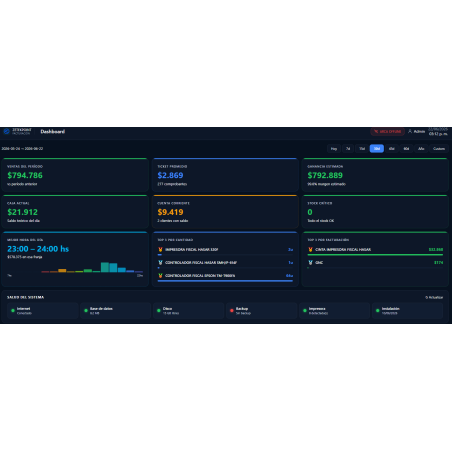Click the $21.912 current cash value
The image size is (452, 452).
pyautogui.click(x=22, y=212)
